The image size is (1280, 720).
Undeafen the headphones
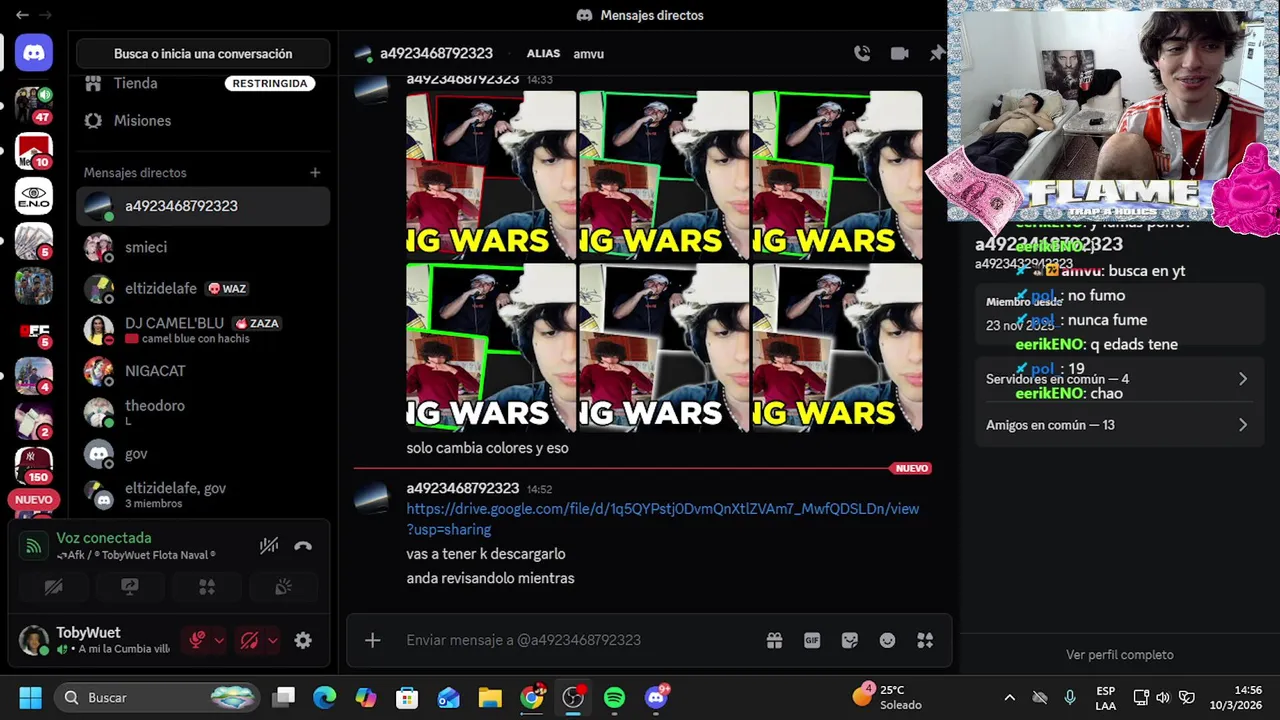[249, 640]
